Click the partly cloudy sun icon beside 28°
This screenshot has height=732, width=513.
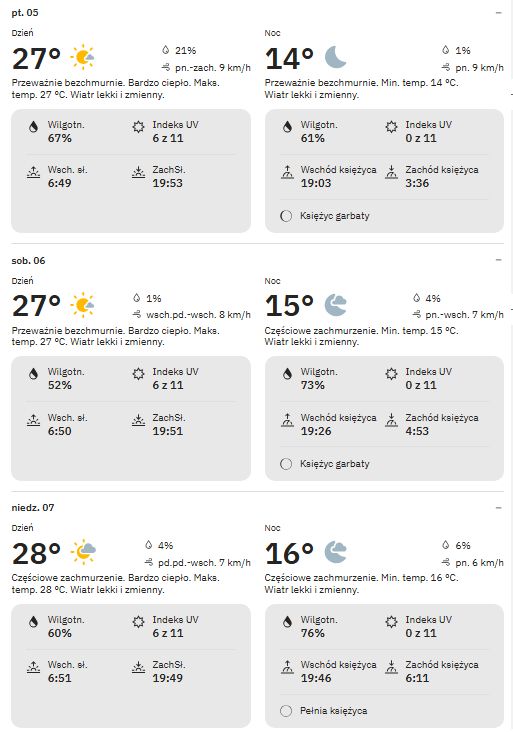click(x=83, y=552)
